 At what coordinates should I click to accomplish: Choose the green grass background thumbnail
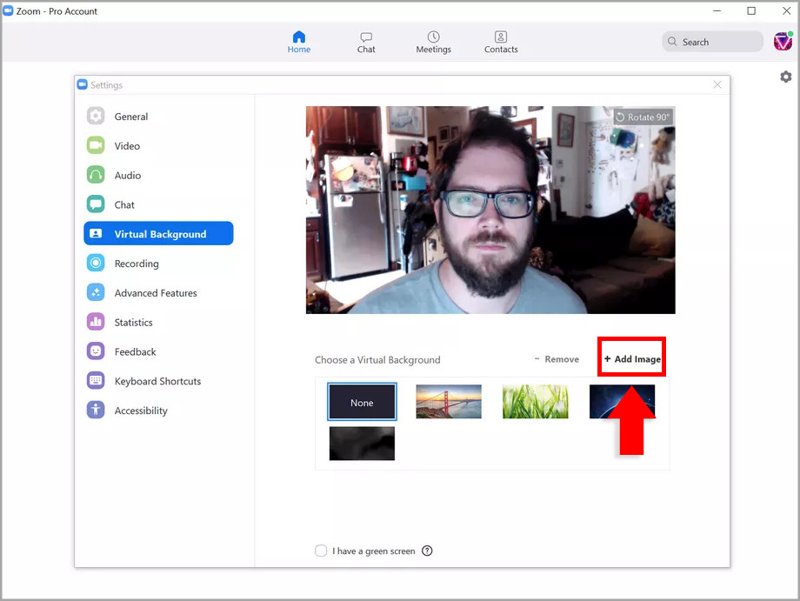click(535, 402)
